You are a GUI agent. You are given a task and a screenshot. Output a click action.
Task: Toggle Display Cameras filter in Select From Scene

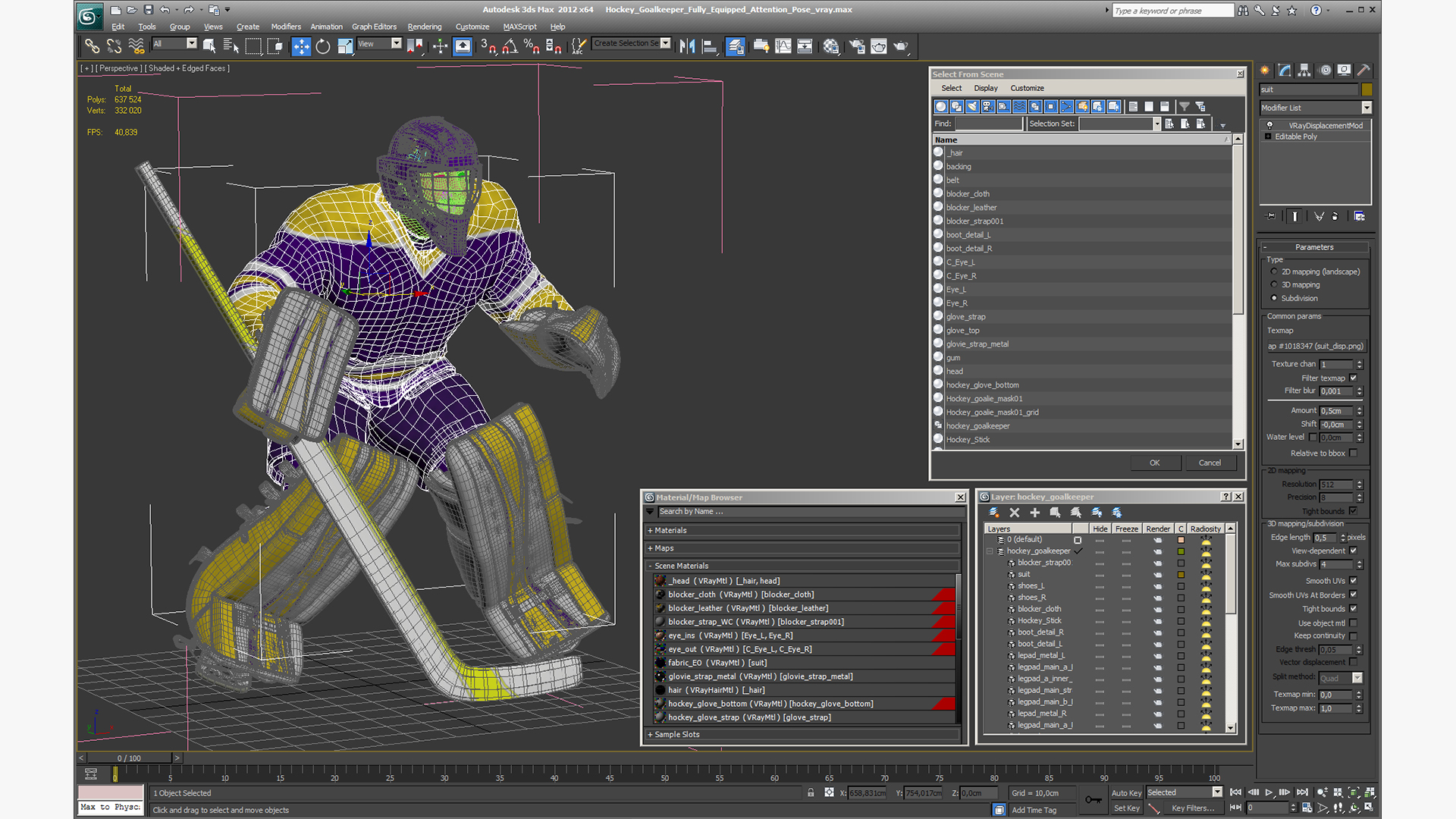(x=988, y=106)
